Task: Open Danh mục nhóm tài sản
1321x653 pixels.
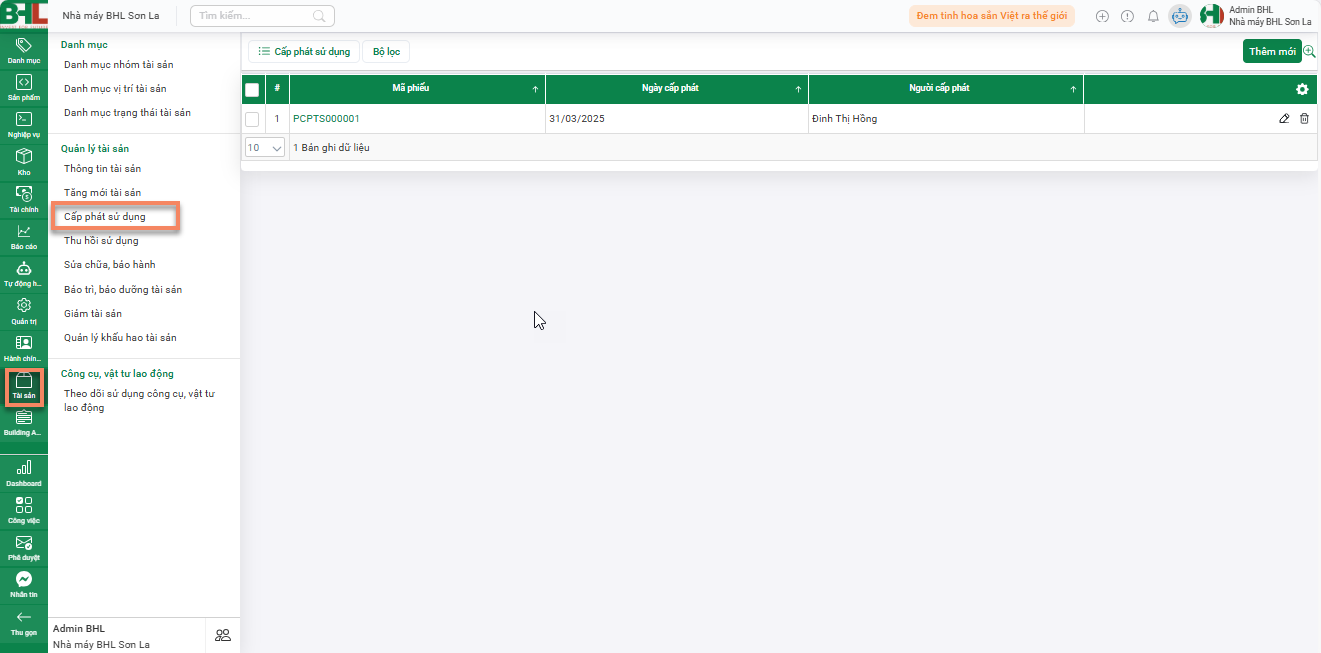Action: pos(118,65)
